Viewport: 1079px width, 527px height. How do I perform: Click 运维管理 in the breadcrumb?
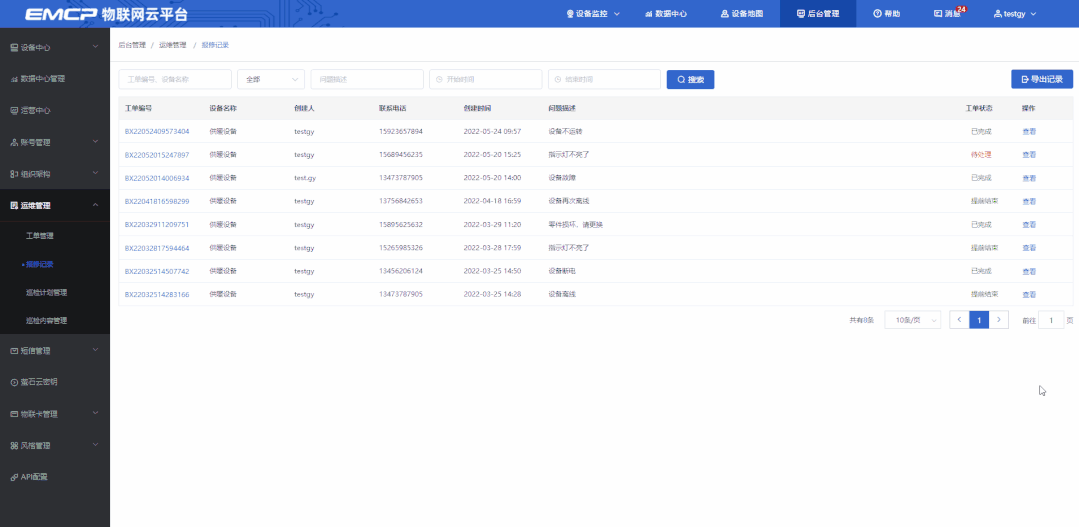[x=173, y=45]
